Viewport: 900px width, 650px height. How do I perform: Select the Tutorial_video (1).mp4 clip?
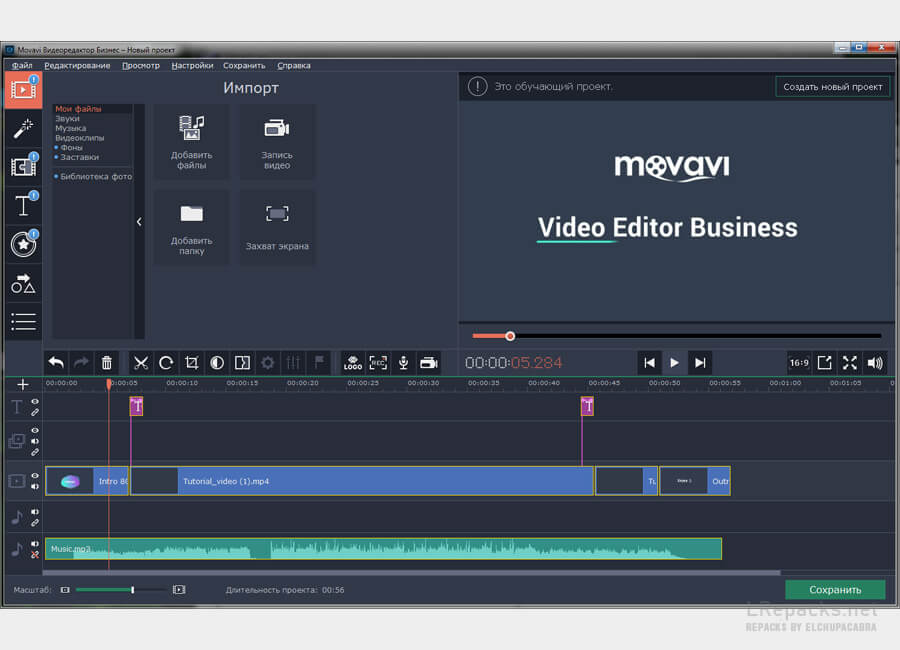tap(362, 481)
